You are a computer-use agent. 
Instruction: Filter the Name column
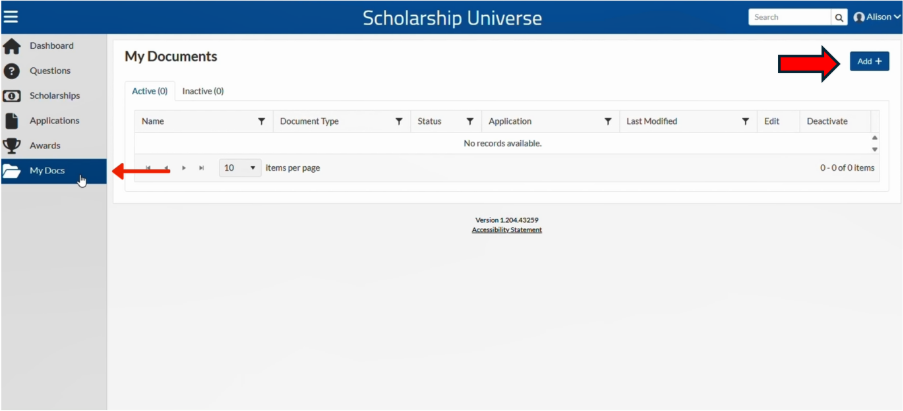click(261, 121)
